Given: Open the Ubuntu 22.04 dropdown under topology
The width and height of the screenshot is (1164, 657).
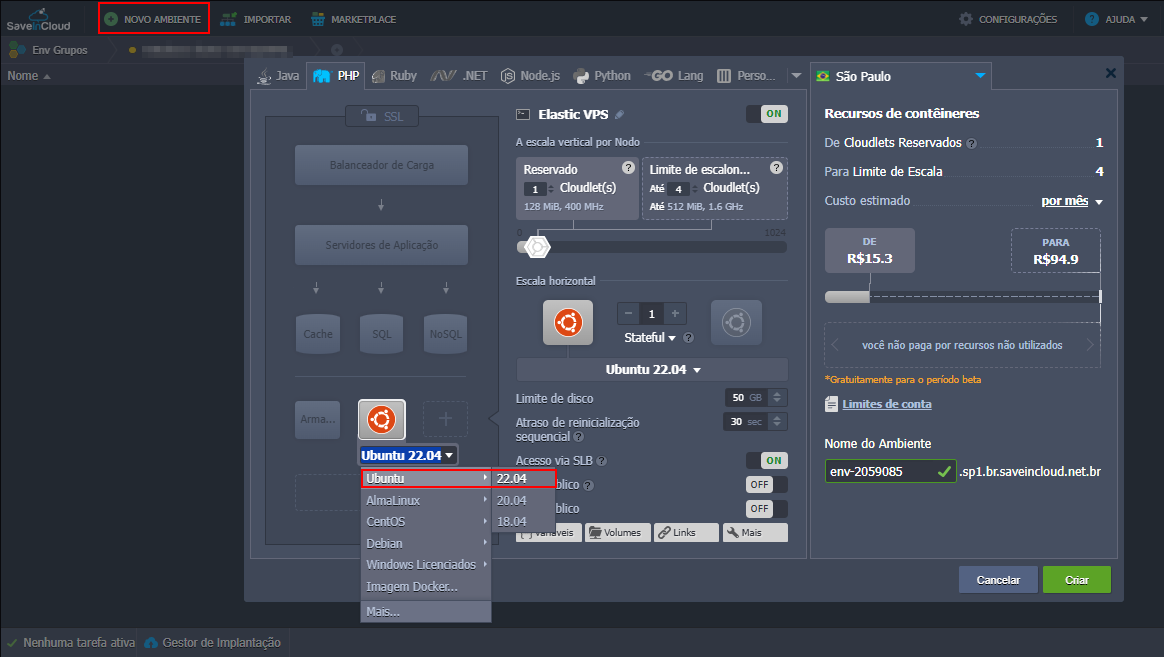Looking at the screenshot, I should (x=408, y=455).
